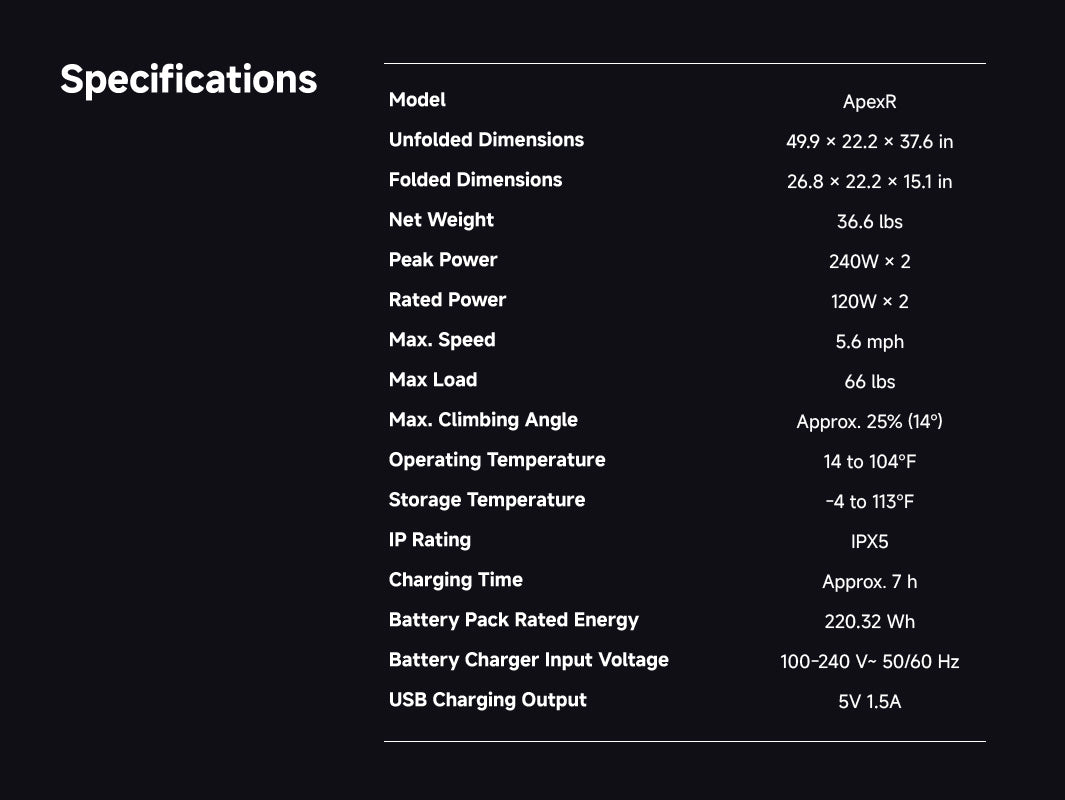This screenshot has width=1065, height=800.
Task: Click the Rated Power label
Action: (x=447, y=300)
